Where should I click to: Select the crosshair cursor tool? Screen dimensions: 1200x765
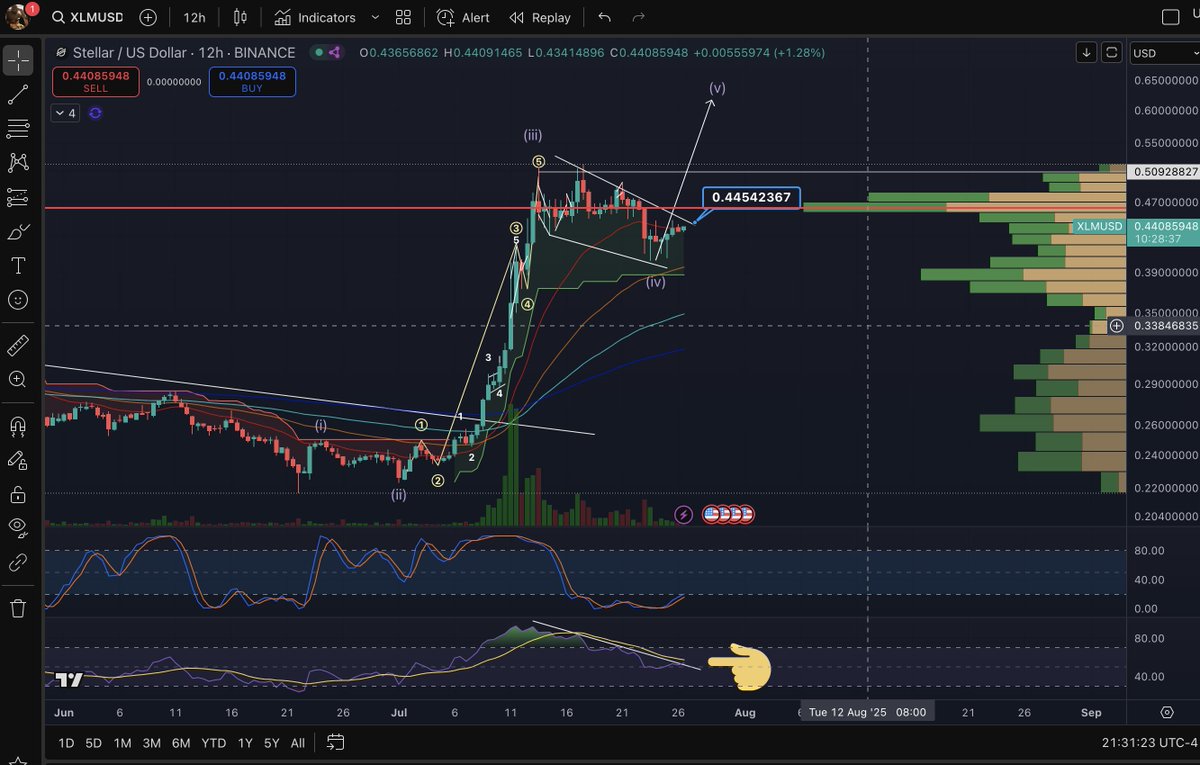point(18,60)
